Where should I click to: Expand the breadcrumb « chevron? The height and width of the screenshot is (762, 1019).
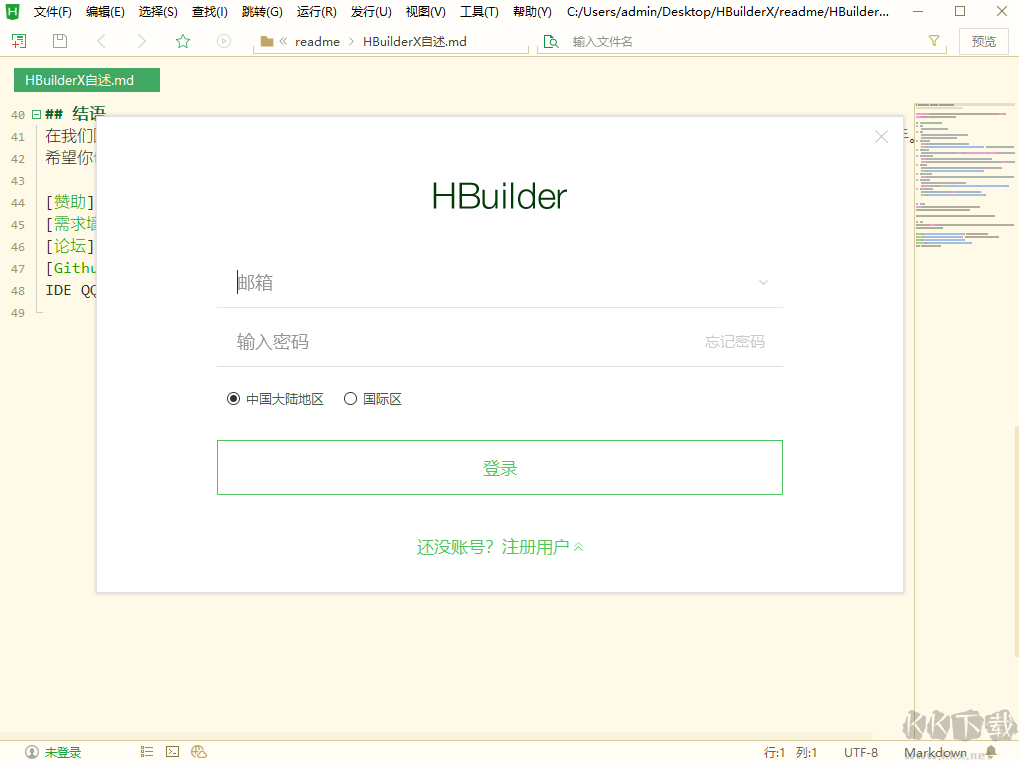point(283,42)
